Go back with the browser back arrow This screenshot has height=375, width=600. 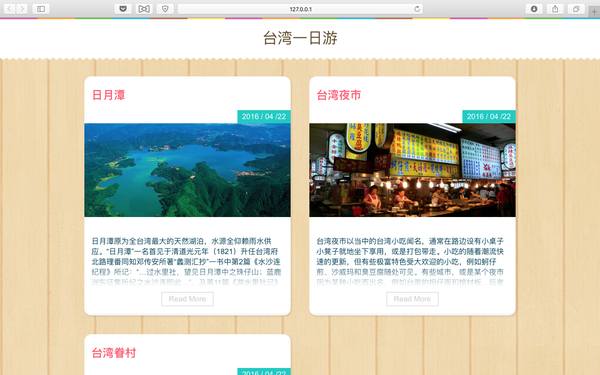pos(9,8)
